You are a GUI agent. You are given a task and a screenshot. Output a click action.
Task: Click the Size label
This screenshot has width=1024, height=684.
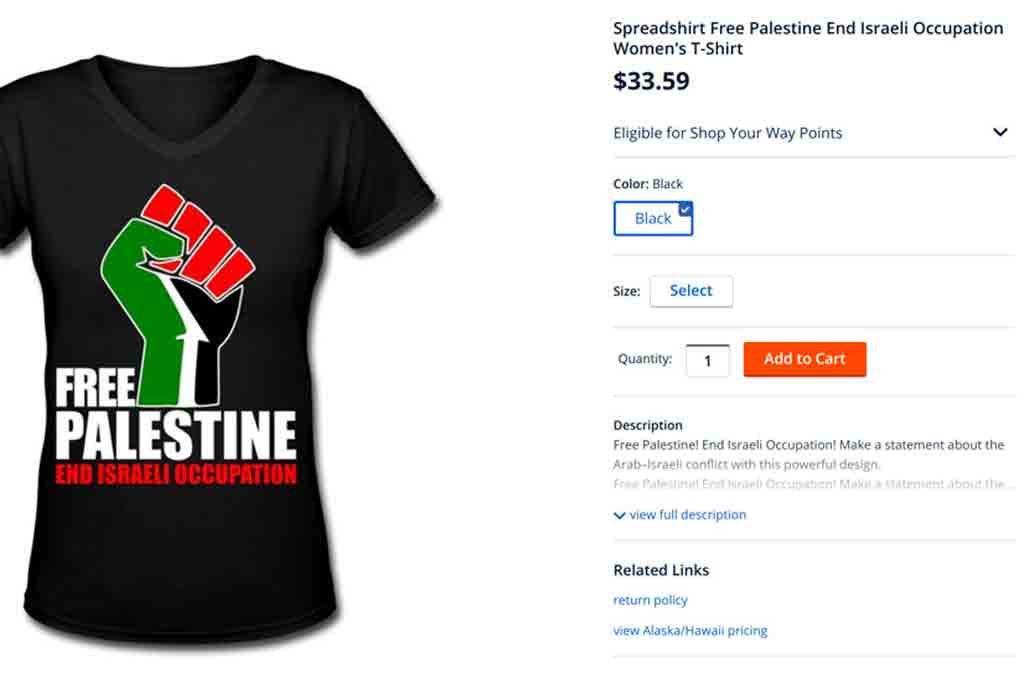coord(626,291)
